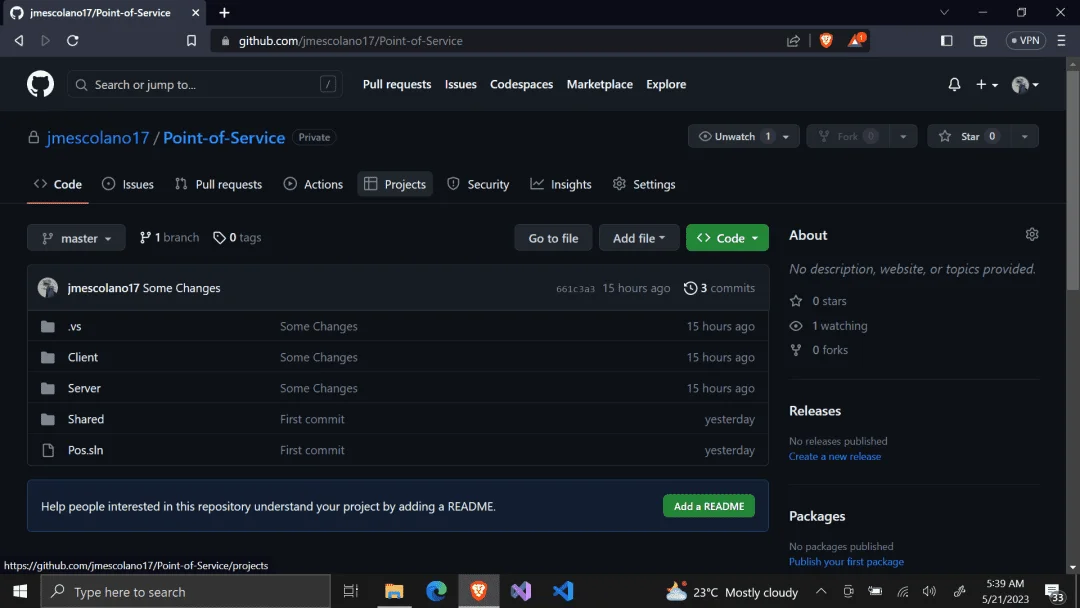1080x608 pixels.
Task: Open the Shared folder
Action: click(x=85, y=419)
